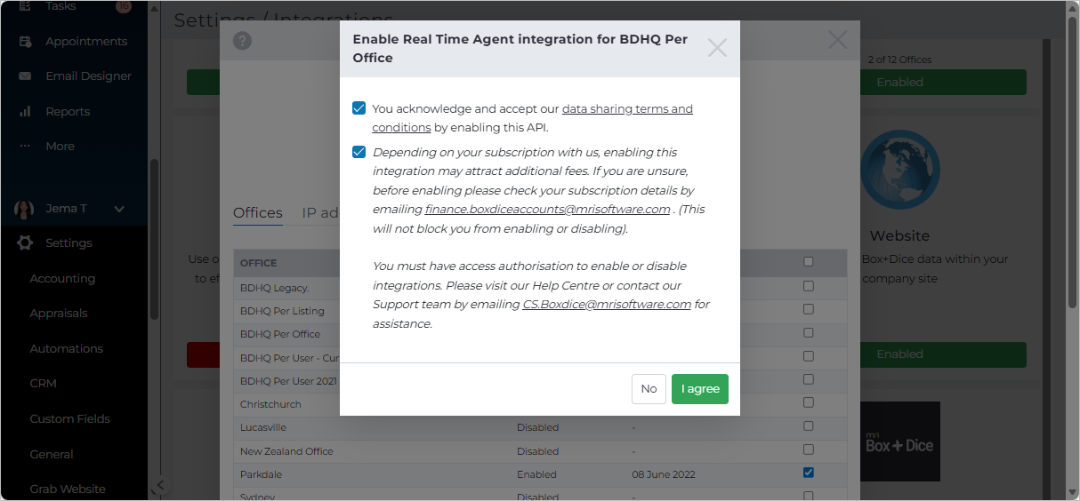Viewport: 1080px width, 501px height.
Task: Open CRM settings
Action: pyautogui.click(x=43, y=383)
